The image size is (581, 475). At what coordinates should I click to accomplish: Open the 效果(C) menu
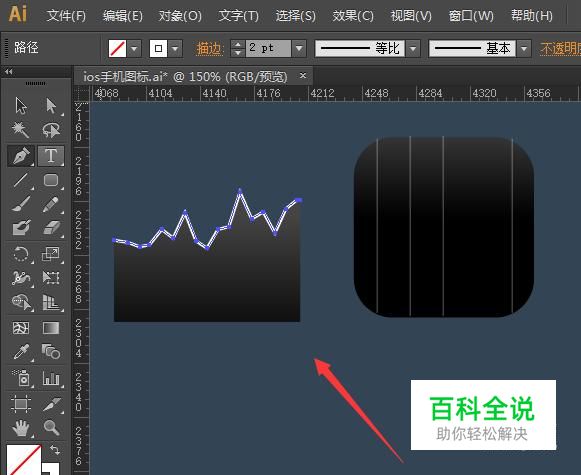tap(353, 16)
